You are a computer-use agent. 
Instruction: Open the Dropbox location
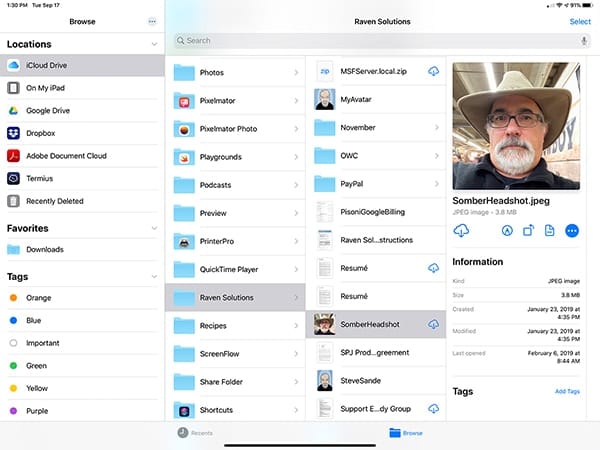(x=40, y=133)
